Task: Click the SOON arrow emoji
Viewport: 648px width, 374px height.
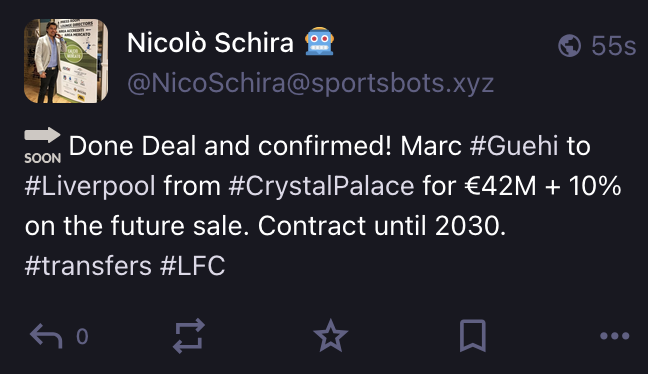Action: 43,145
